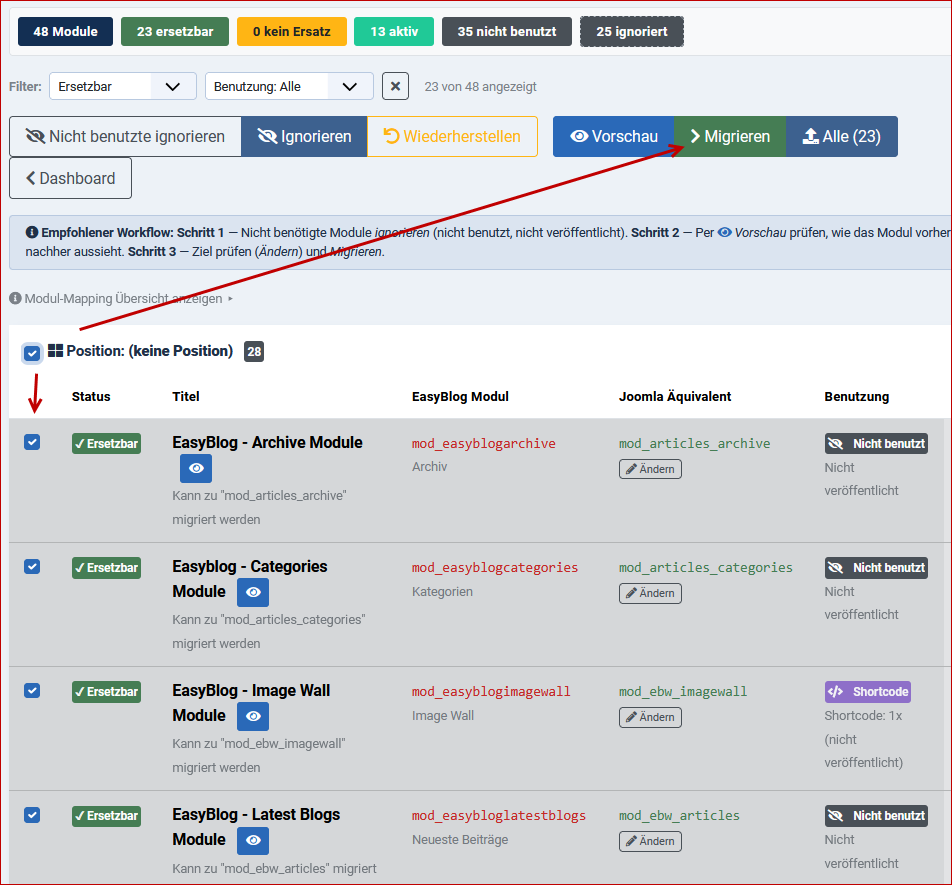Open the Vorschau preview action
The height and width of the screenshot is (885, 952).
point(613,136)
